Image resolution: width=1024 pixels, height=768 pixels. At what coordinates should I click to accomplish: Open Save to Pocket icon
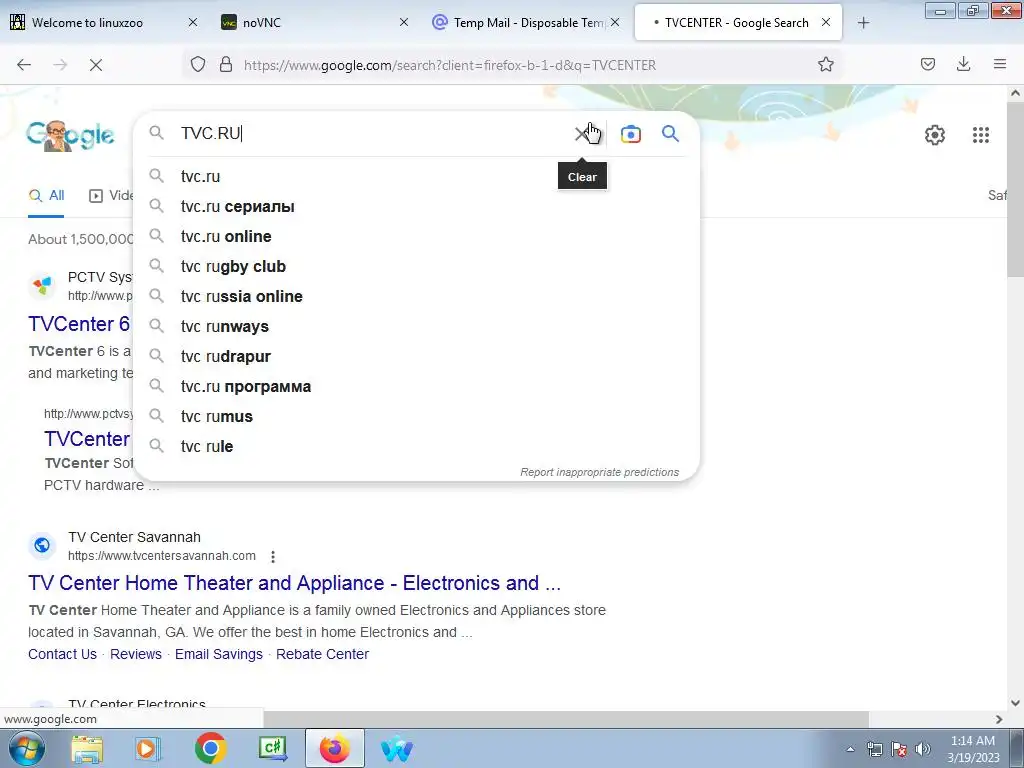pos(928,64)
